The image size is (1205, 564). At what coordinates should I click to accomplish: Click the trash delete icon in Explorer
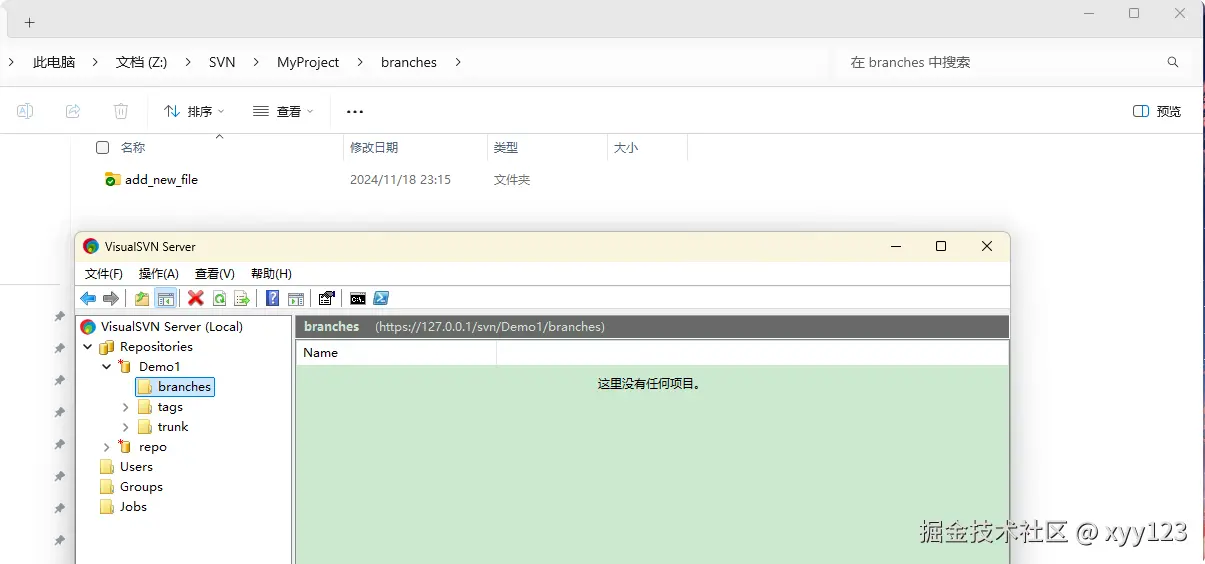pos(121,111)
